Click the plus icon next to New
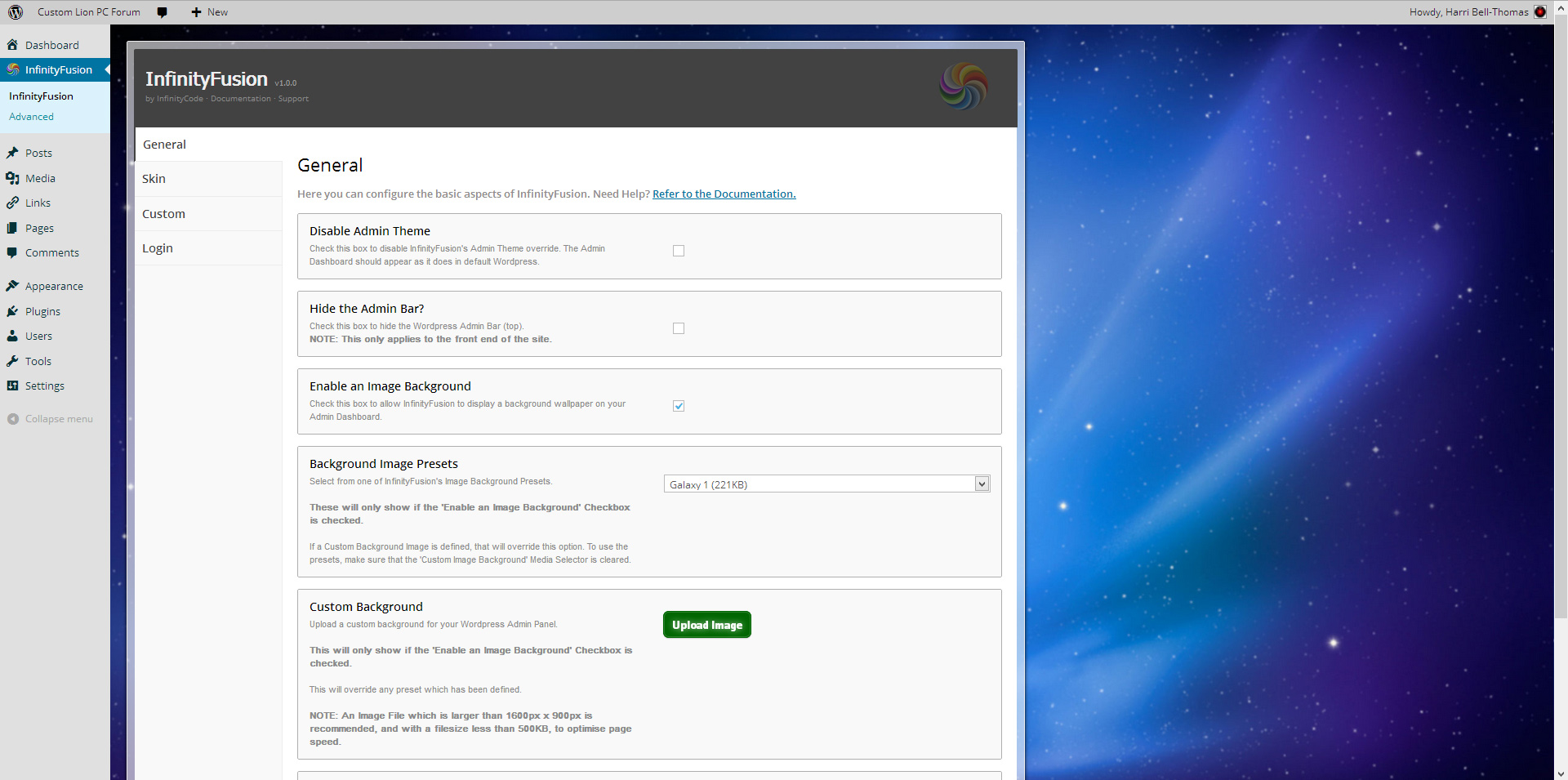1568x780 pixels. (196, 12)
